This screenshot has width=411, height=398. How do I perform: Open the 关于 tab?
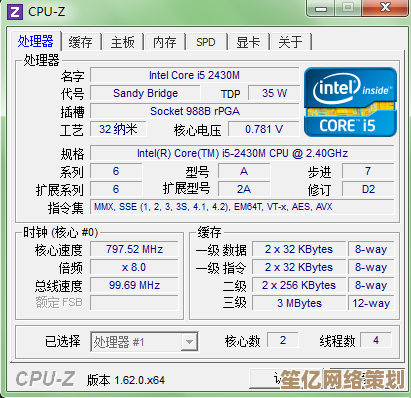[x=290, y=42]
